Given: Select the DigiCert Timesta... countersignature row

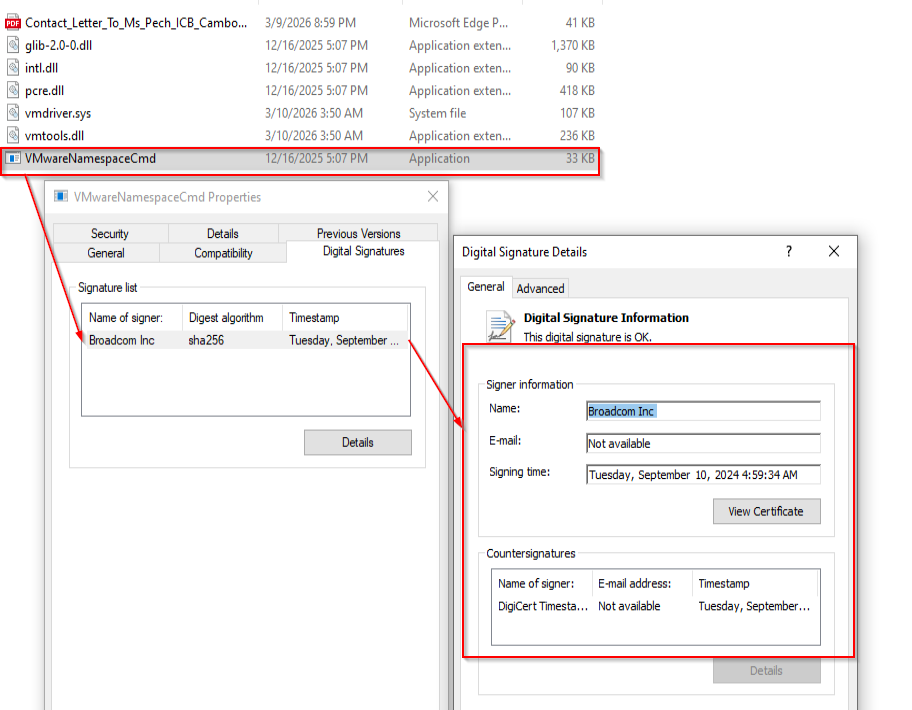Looking at the screenshot, I should click(656, 606).
